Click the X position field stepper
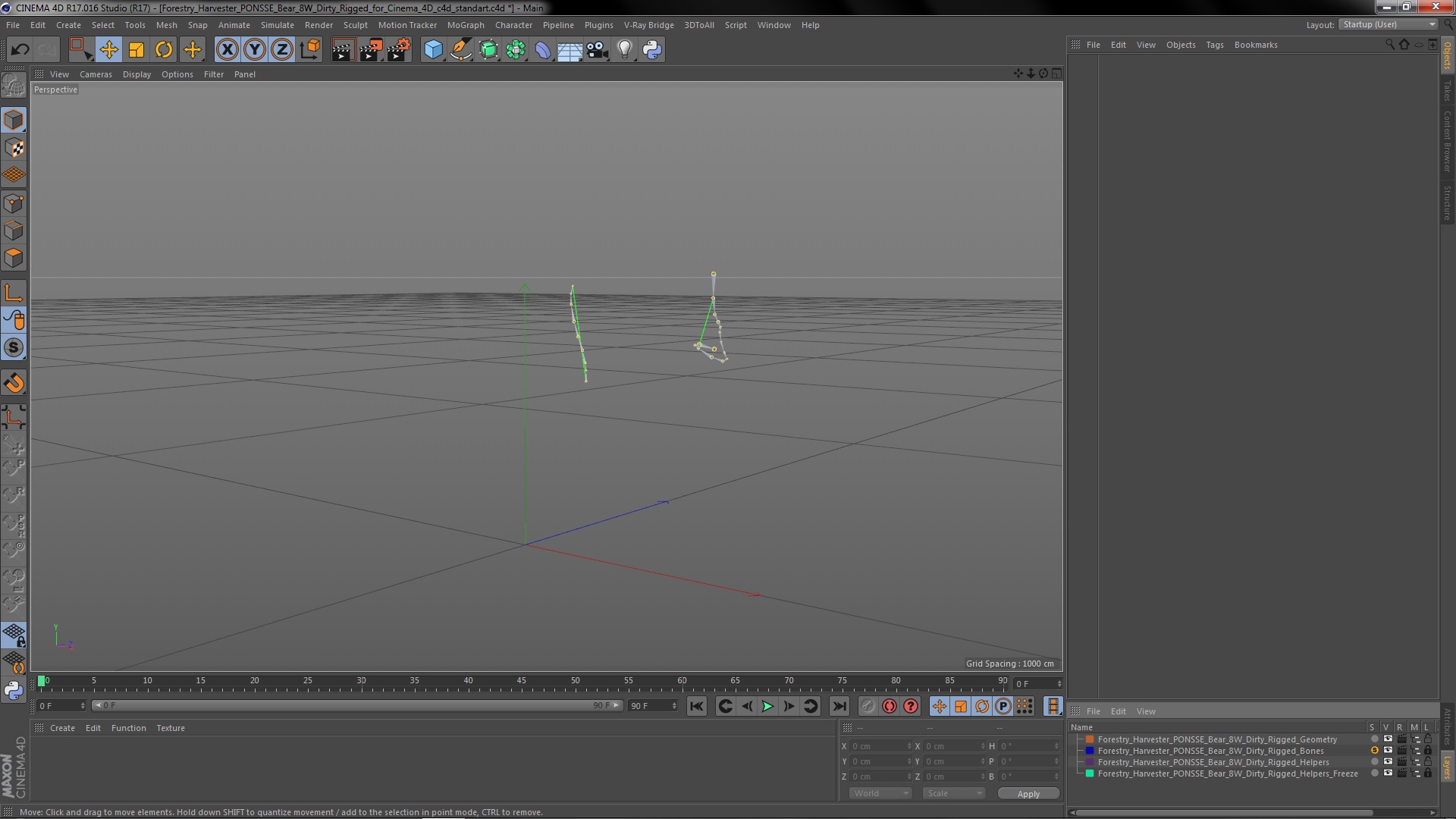Screen dimensions: 1456x819 coord(909,746)
